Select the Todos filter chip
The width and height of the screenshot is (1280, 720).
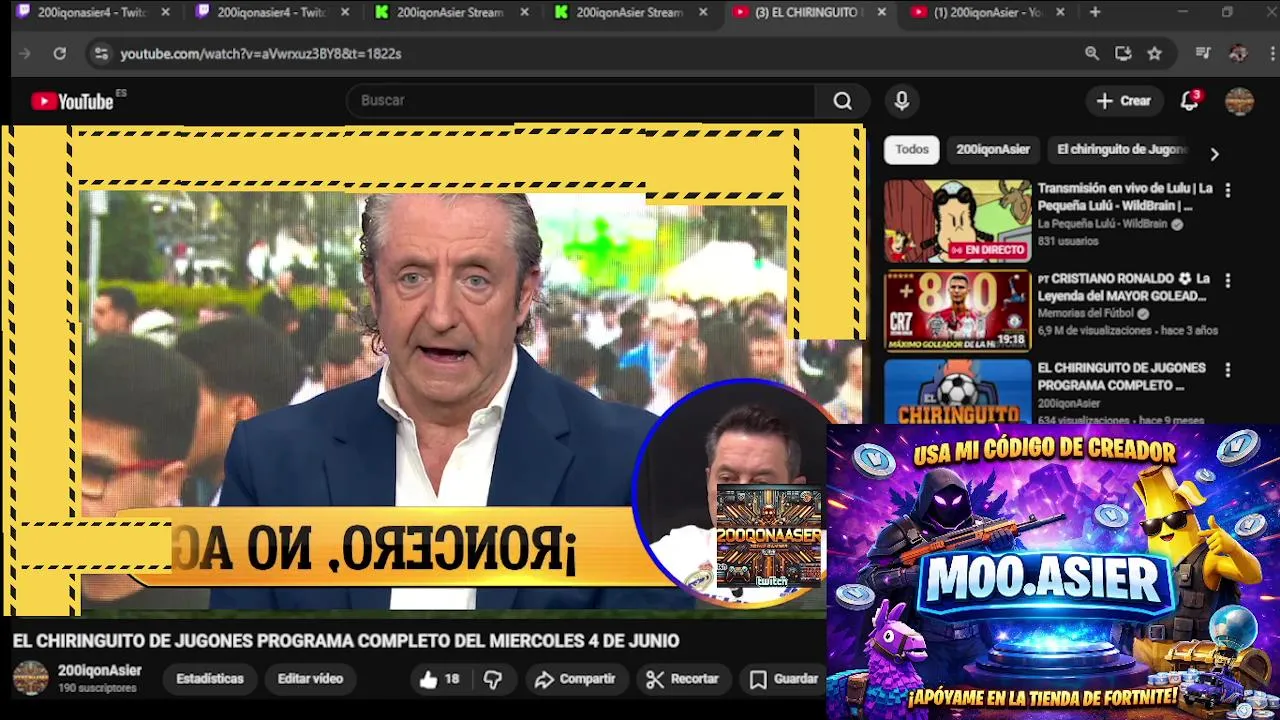pos(912,149)
